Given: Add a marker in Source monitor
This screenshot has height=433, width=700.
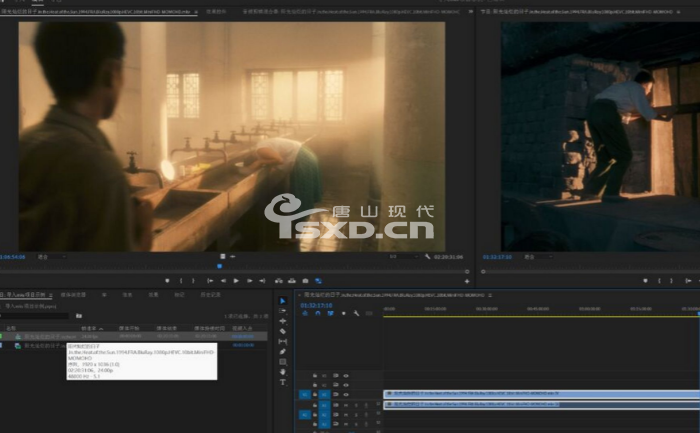Looking at the screenshot, I should tap(167, 281).
